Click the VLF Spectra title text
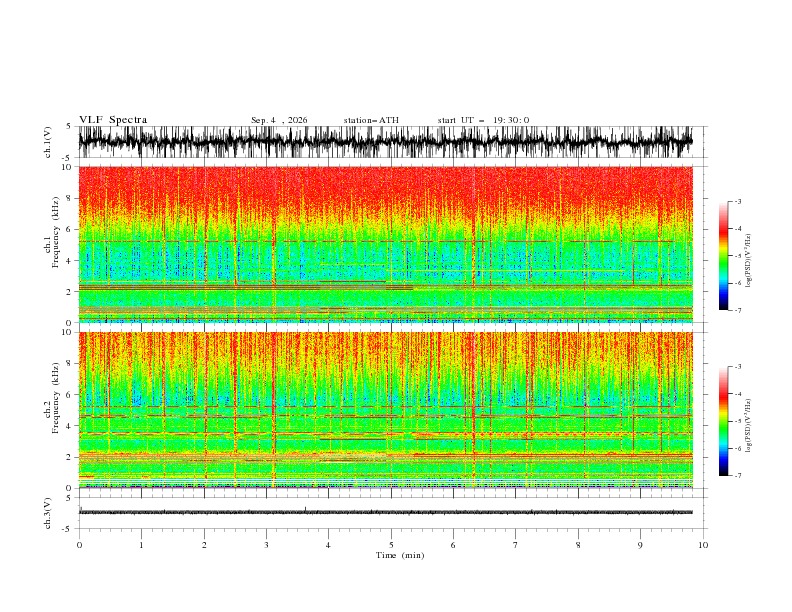This screenshot has height=612, width=792. 113,120
